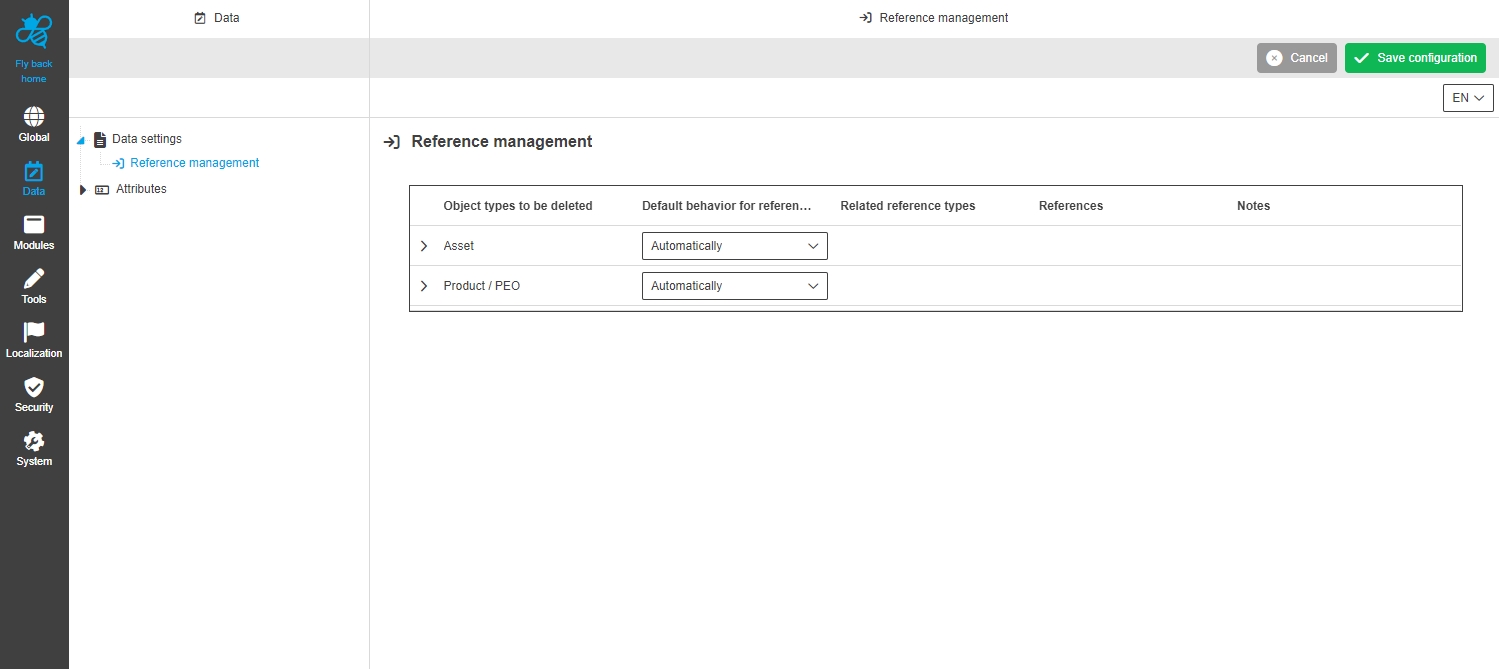Open the Localization flag icon
Screen dimensions: 1499x669
point(34,333)
